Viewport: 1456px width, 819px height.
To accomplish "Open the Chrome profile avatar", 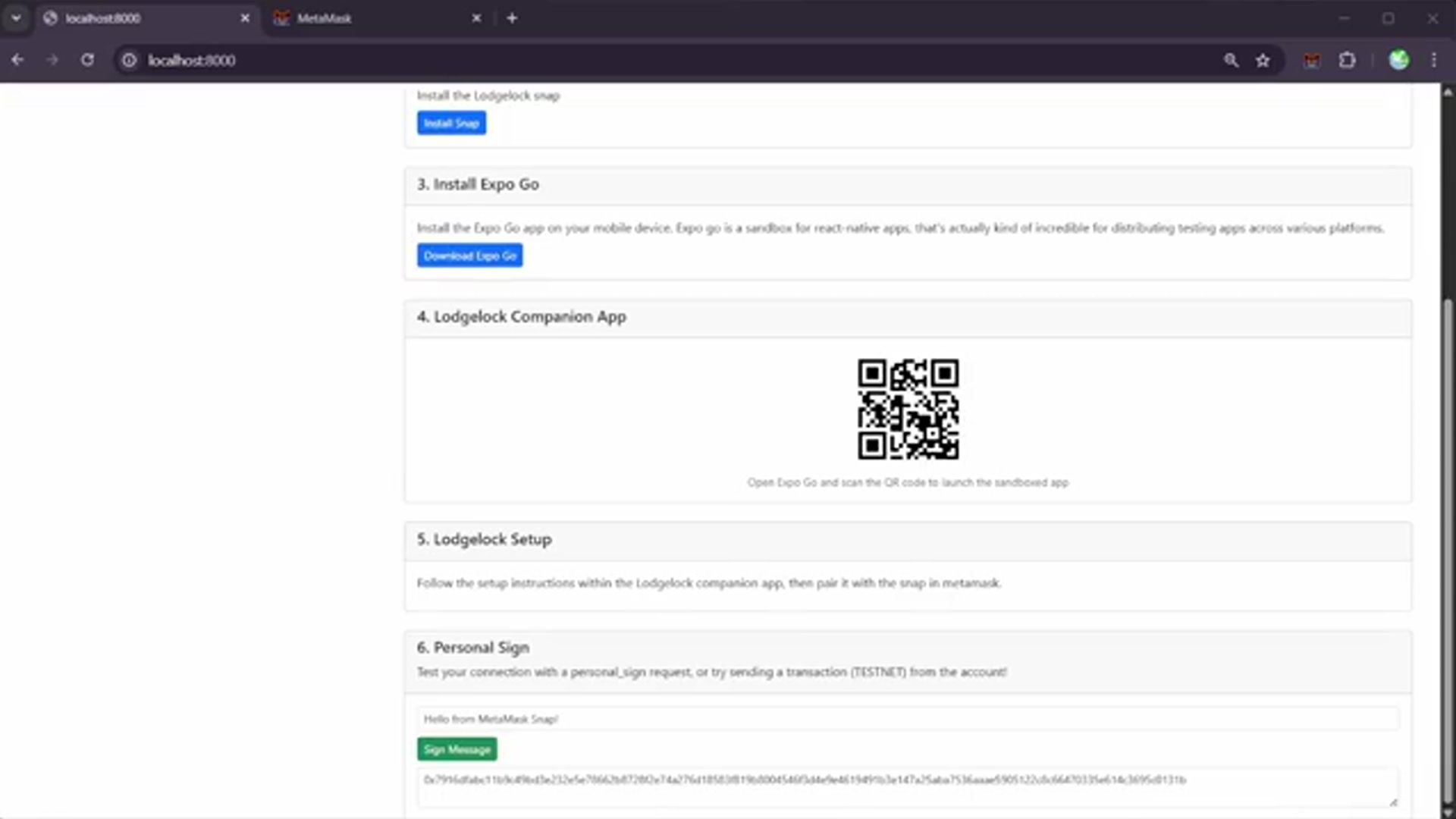I will tap(1399, 60).
